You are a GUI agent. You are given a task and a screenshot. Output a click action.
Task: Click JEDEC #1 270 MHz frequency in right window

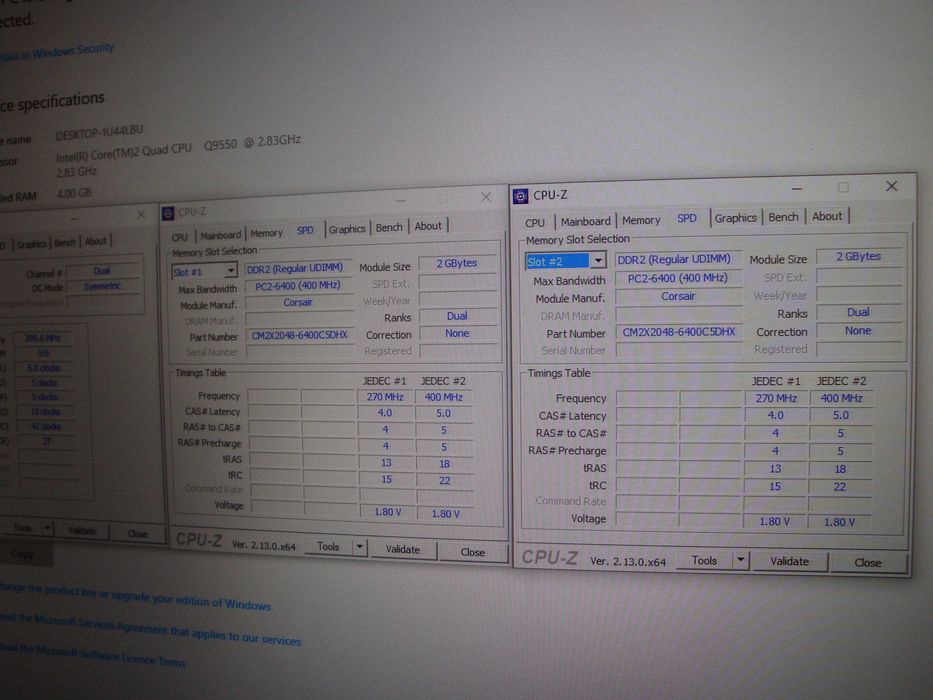click(776, 398)
